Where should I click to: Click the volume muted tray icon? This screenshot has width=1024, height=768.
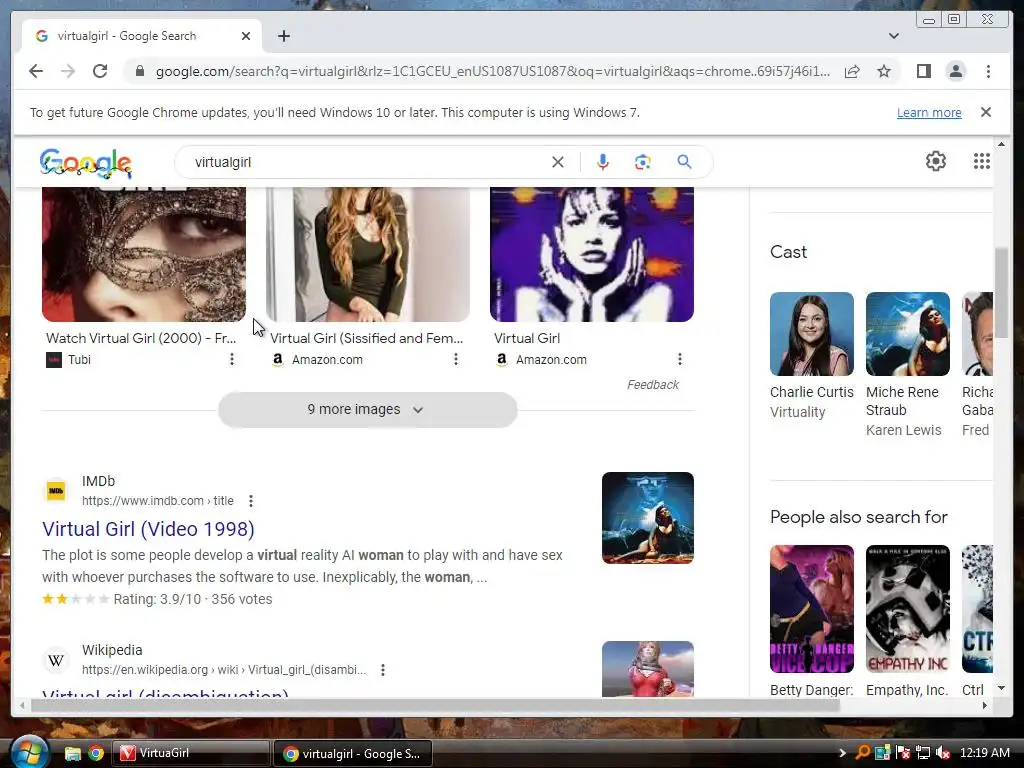[x=942, y=753]
